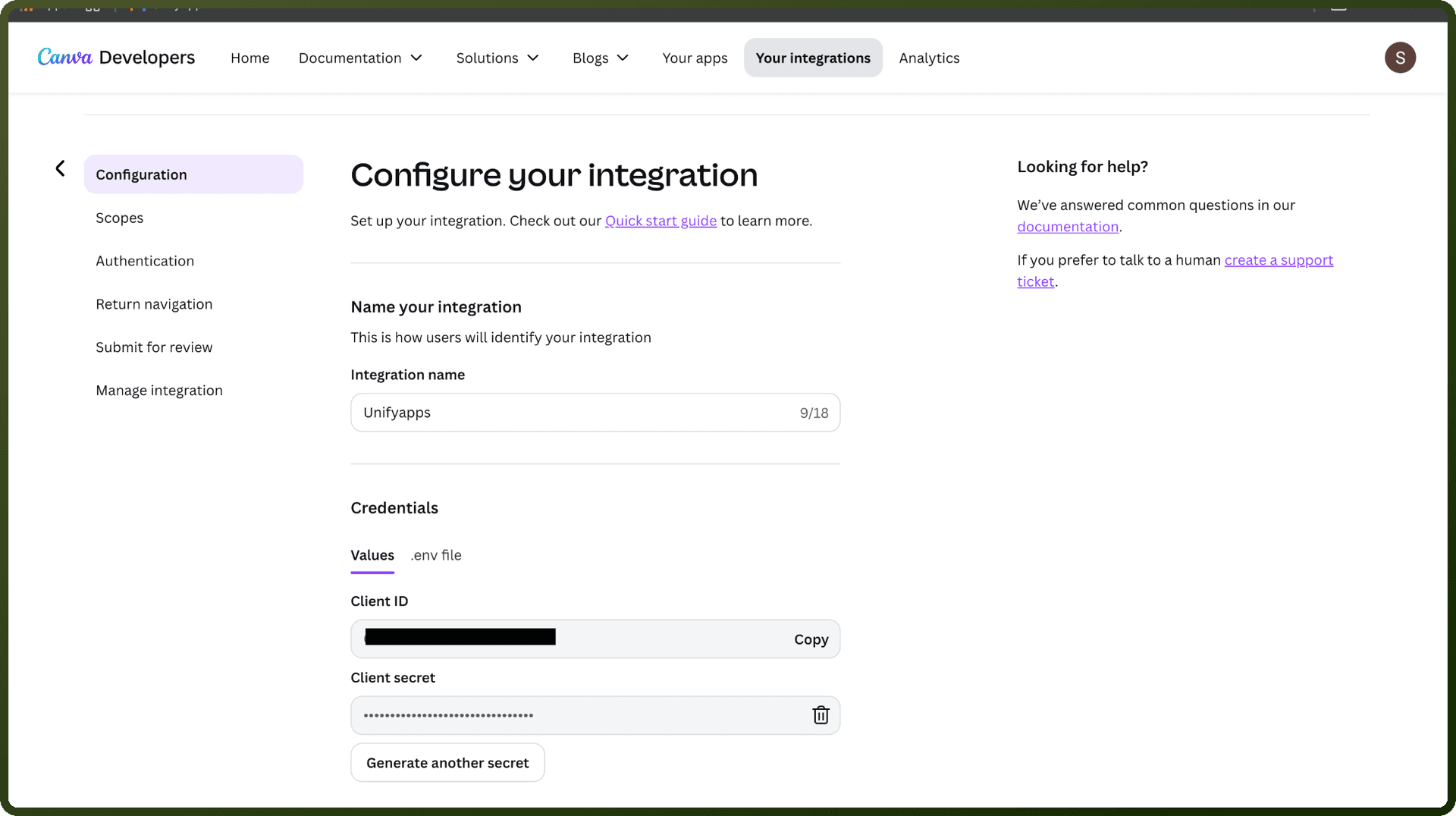Viewport: 1456px width, 816px height.
Task: Expand the Documentation dropdown
Action: [360, 58]
